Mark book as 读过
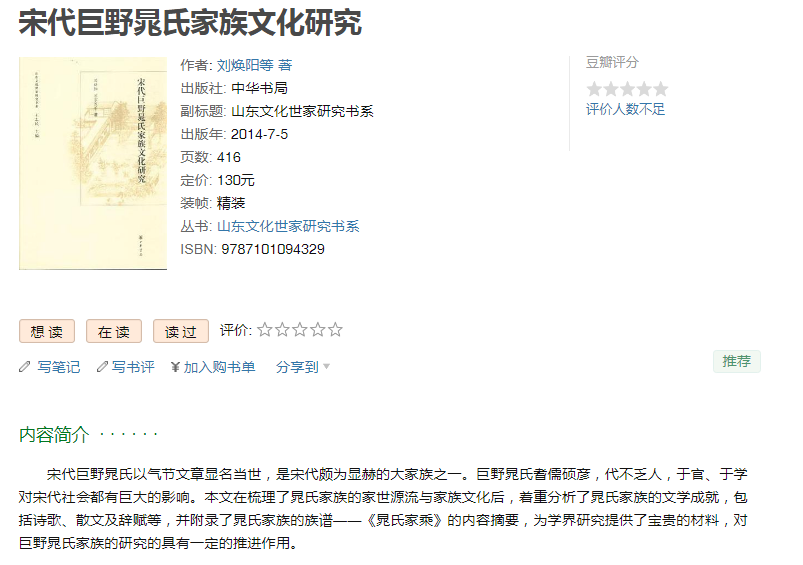Viewport: 803px width, 565px height. pyautogui.click(x=181, y=332)
